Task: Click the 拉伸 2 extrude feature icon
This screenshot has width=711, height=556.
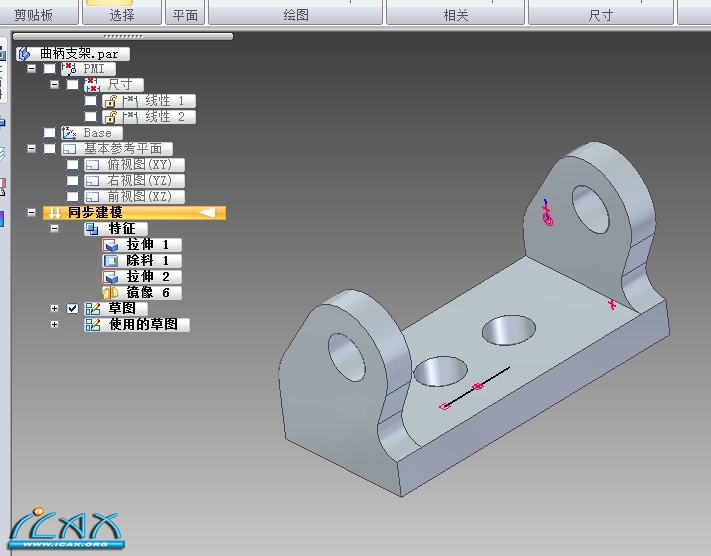Action: 110,277
